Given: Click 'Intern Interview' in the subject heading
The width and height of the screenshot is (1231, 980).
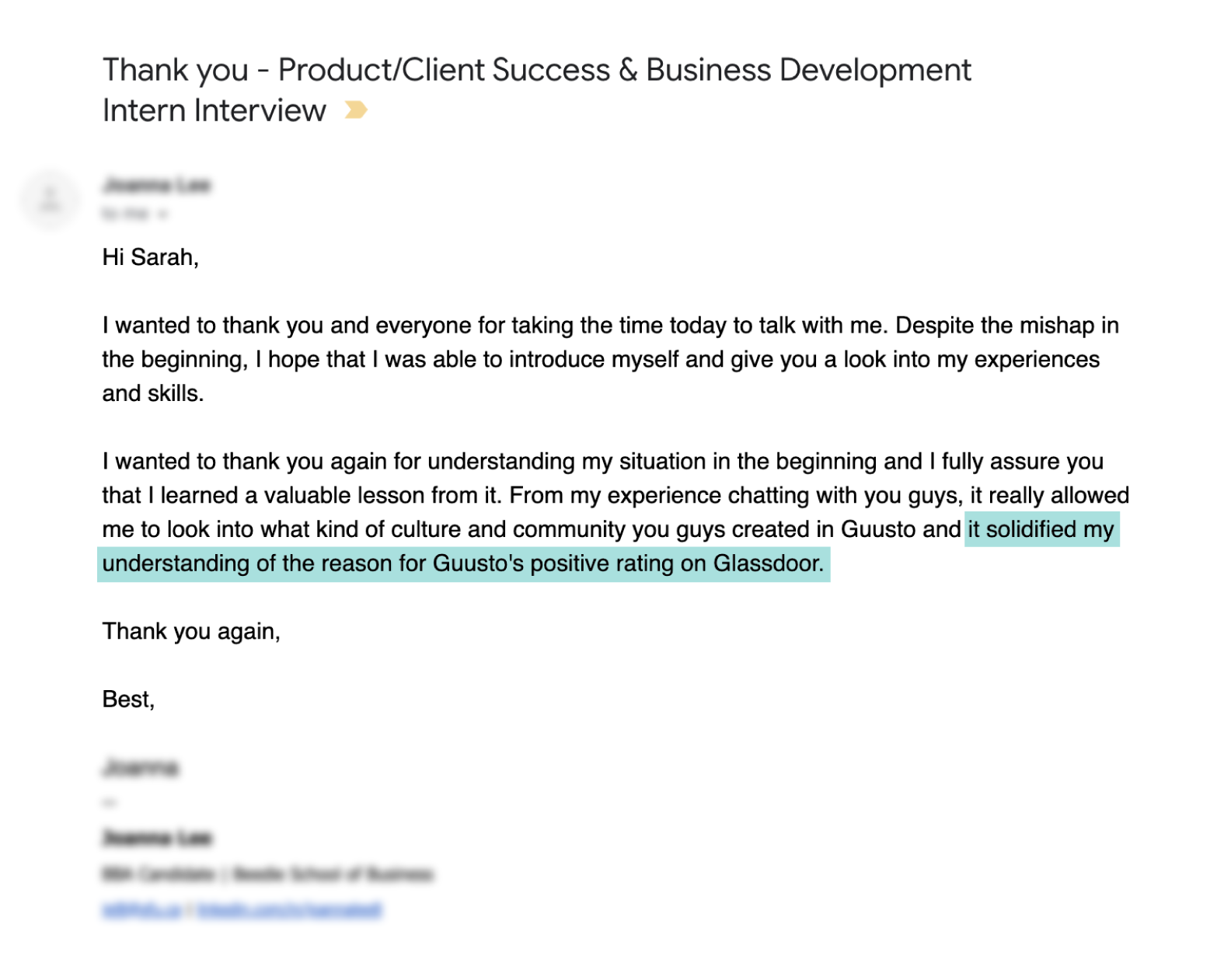Looking at the screenshot, I should tap(213, 110).
